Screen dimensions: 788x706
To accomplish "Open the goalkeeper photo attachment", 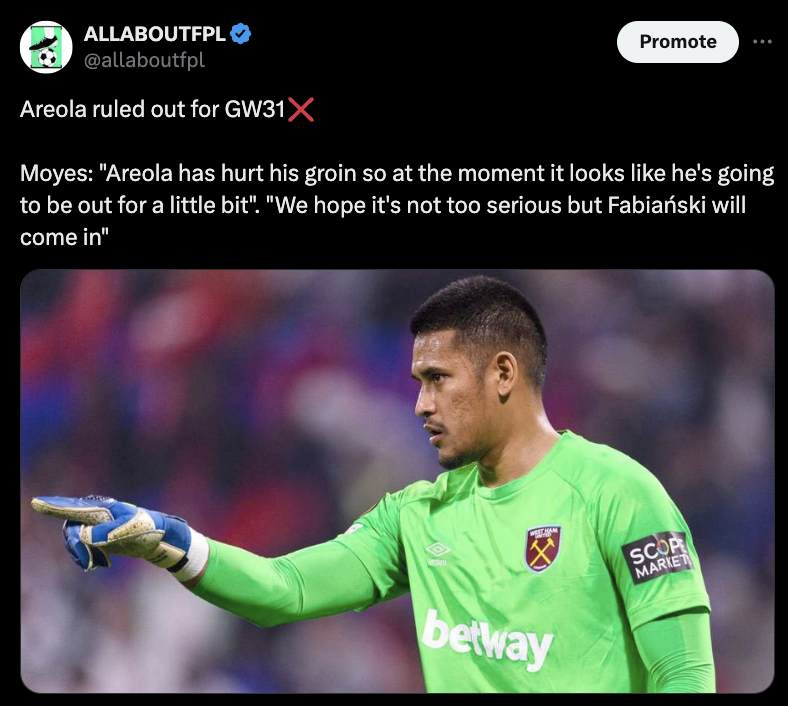I will 397,481.
